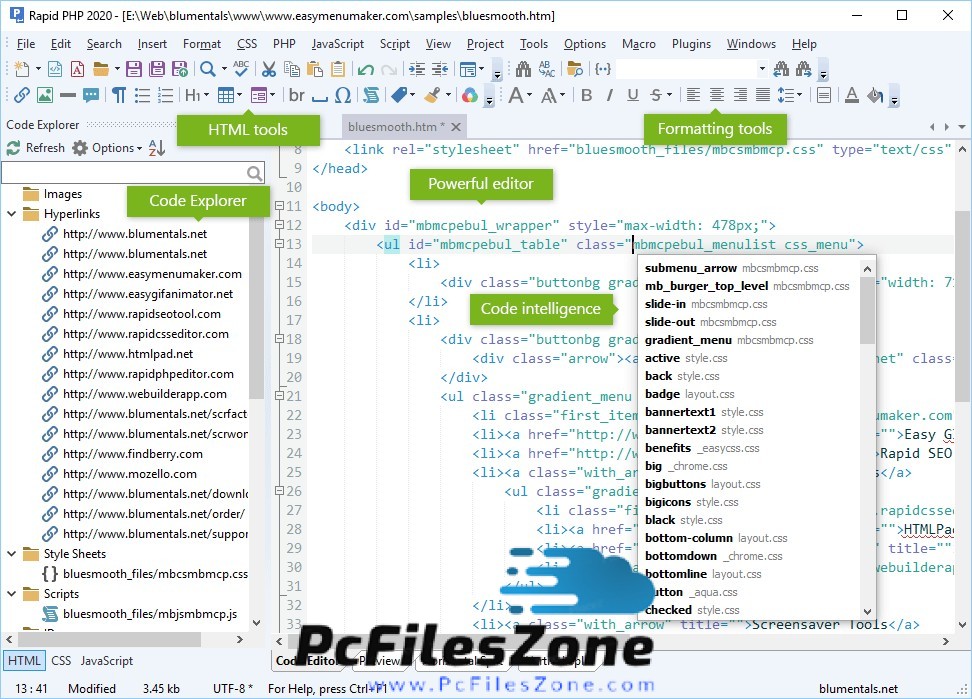Collapse the Hyperlinks tree node

pyautogui.click(x=12, y=214)
